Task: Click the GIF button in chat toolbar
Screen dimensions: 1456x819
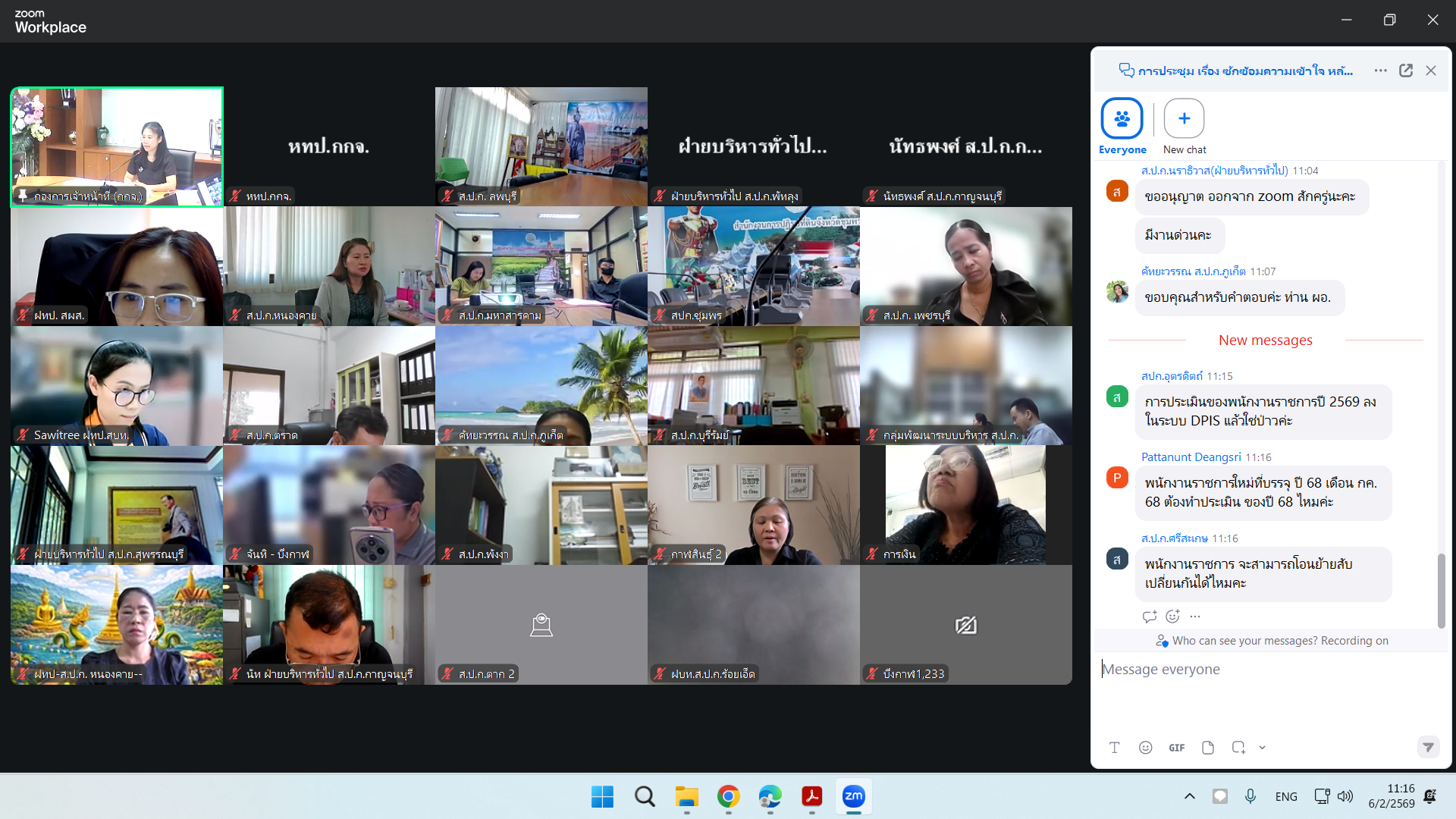Action: 1176,748
